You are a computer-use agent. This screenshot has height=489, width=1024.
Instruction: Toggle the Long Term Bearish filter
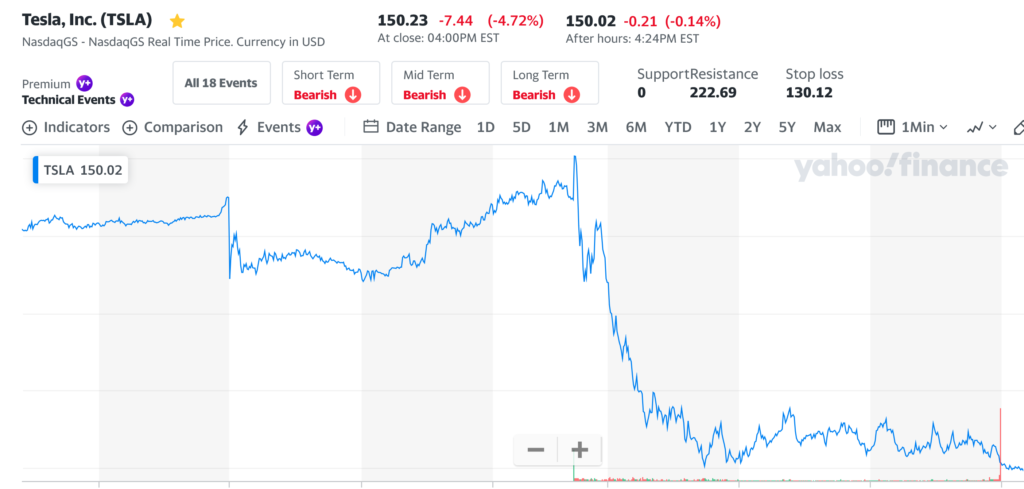[549, 84]
